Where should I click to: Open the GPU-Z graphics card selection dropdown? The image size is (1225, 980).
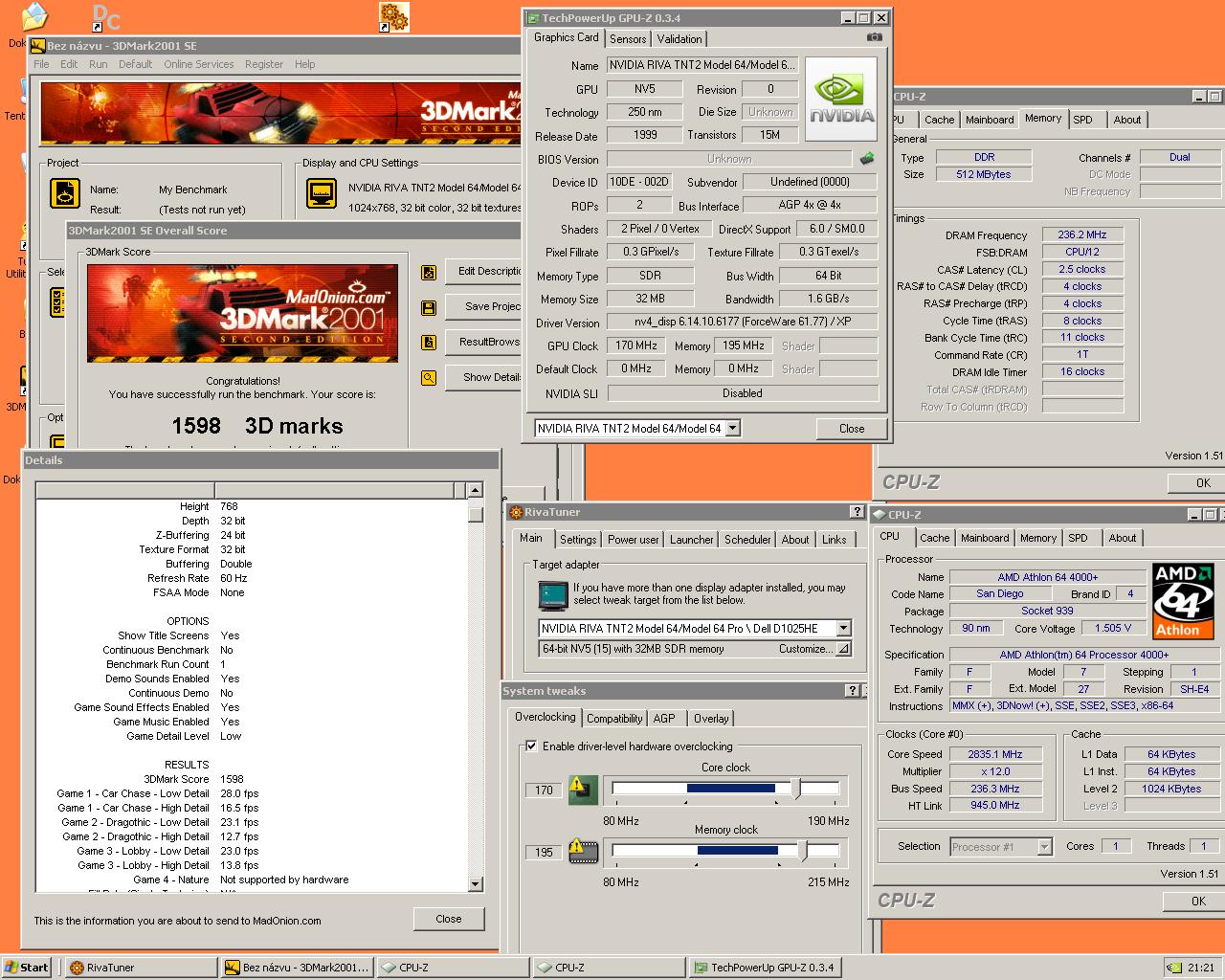[733, 428]
